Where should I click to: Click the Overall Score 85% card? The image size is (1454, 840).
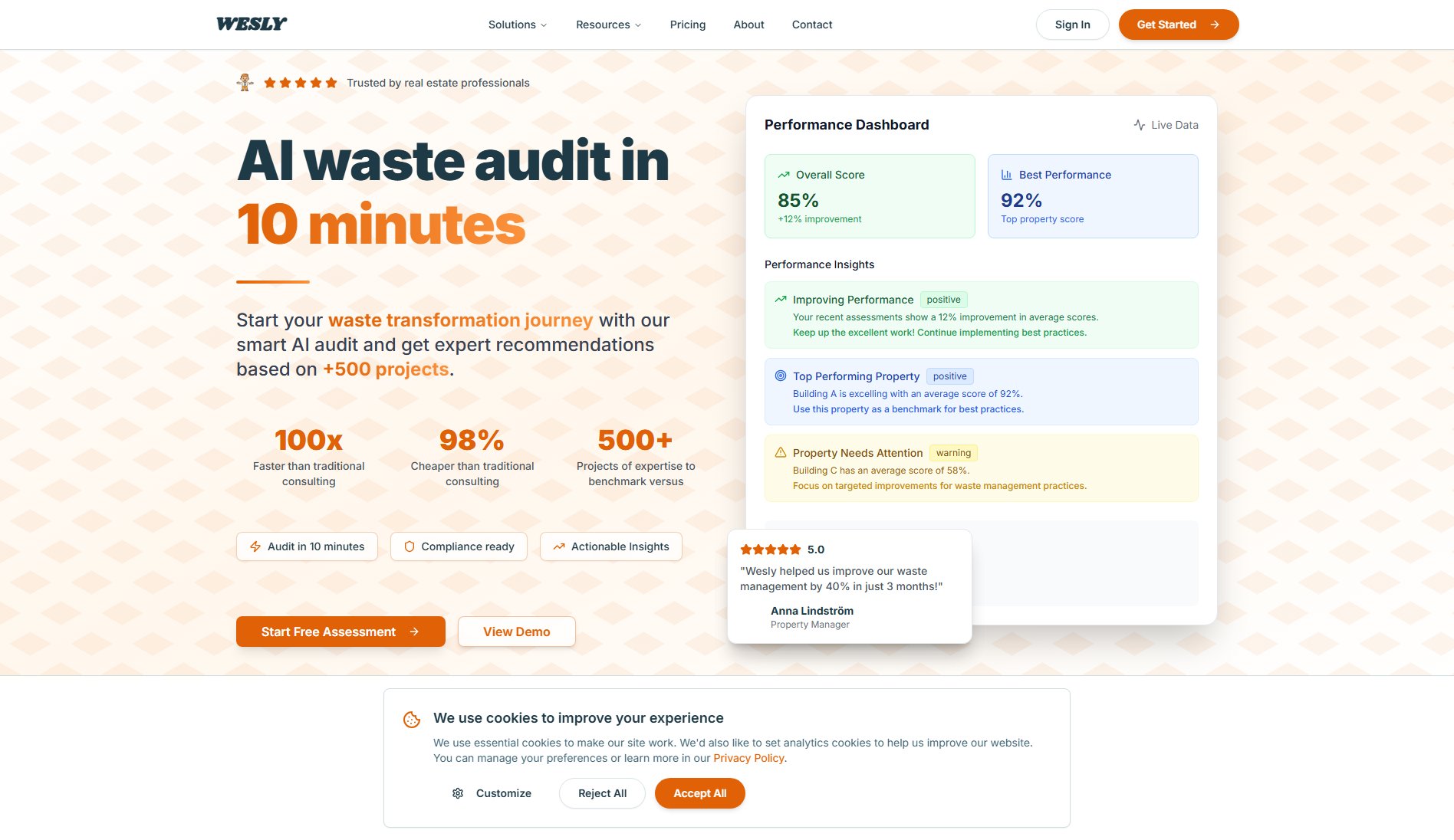pos(870,196)
